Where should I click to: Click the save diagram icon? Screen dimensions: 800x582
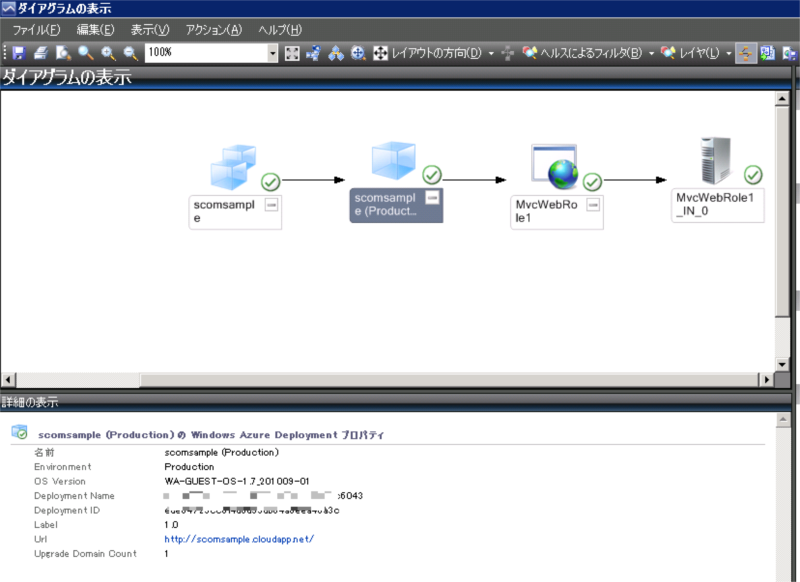pos(18,52)
